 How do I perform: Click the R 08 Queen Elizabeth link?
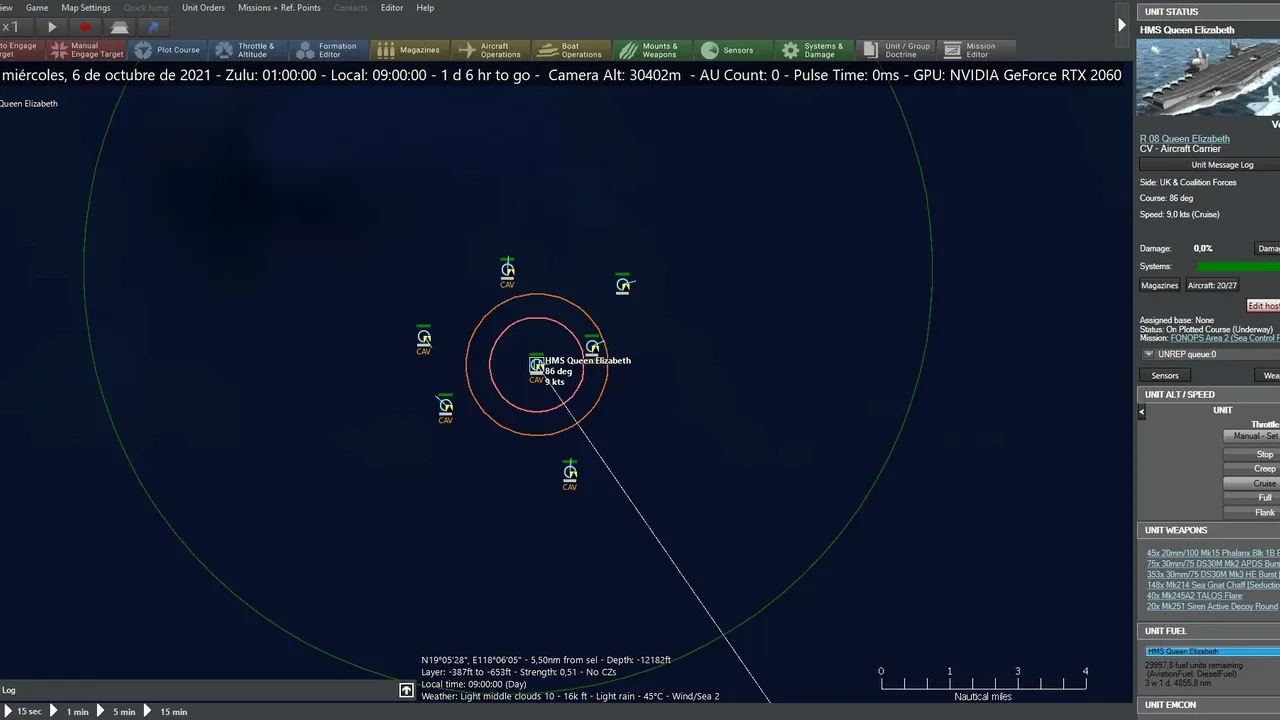tap(1184, 139)
